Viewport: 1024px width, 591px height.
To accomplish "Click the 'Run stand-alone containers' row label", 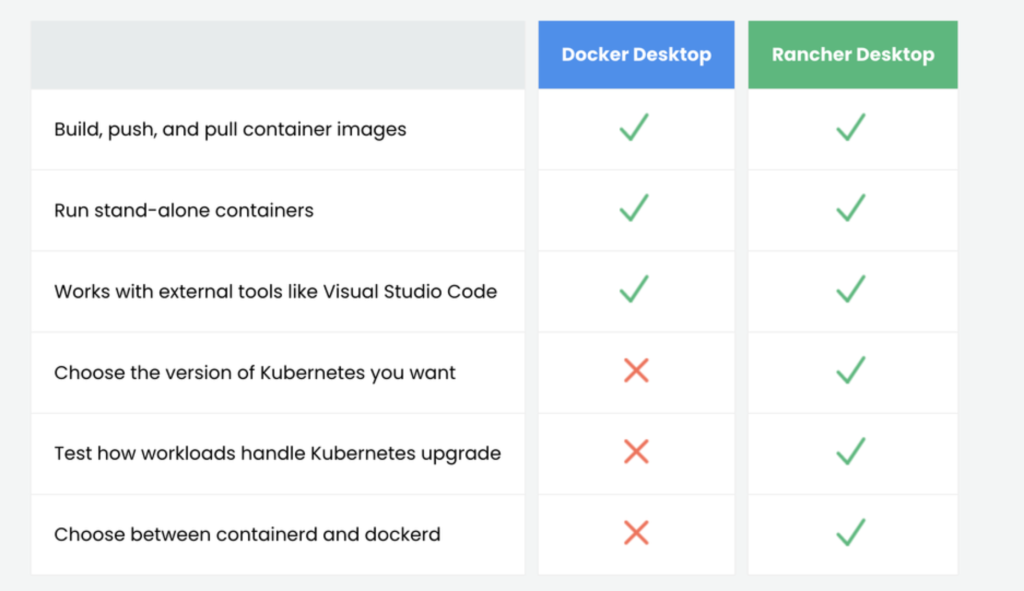I will [x=184, y=210].
